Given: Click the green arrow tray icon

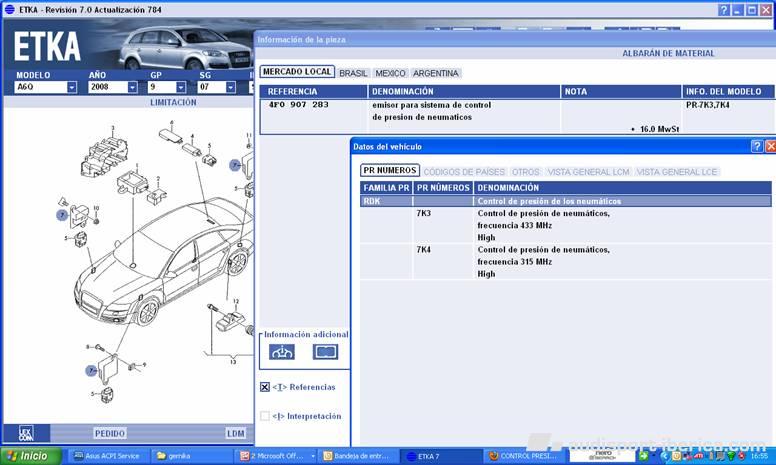Looking at the screenshot, I should pyautogui.click(x=643, y=456).
